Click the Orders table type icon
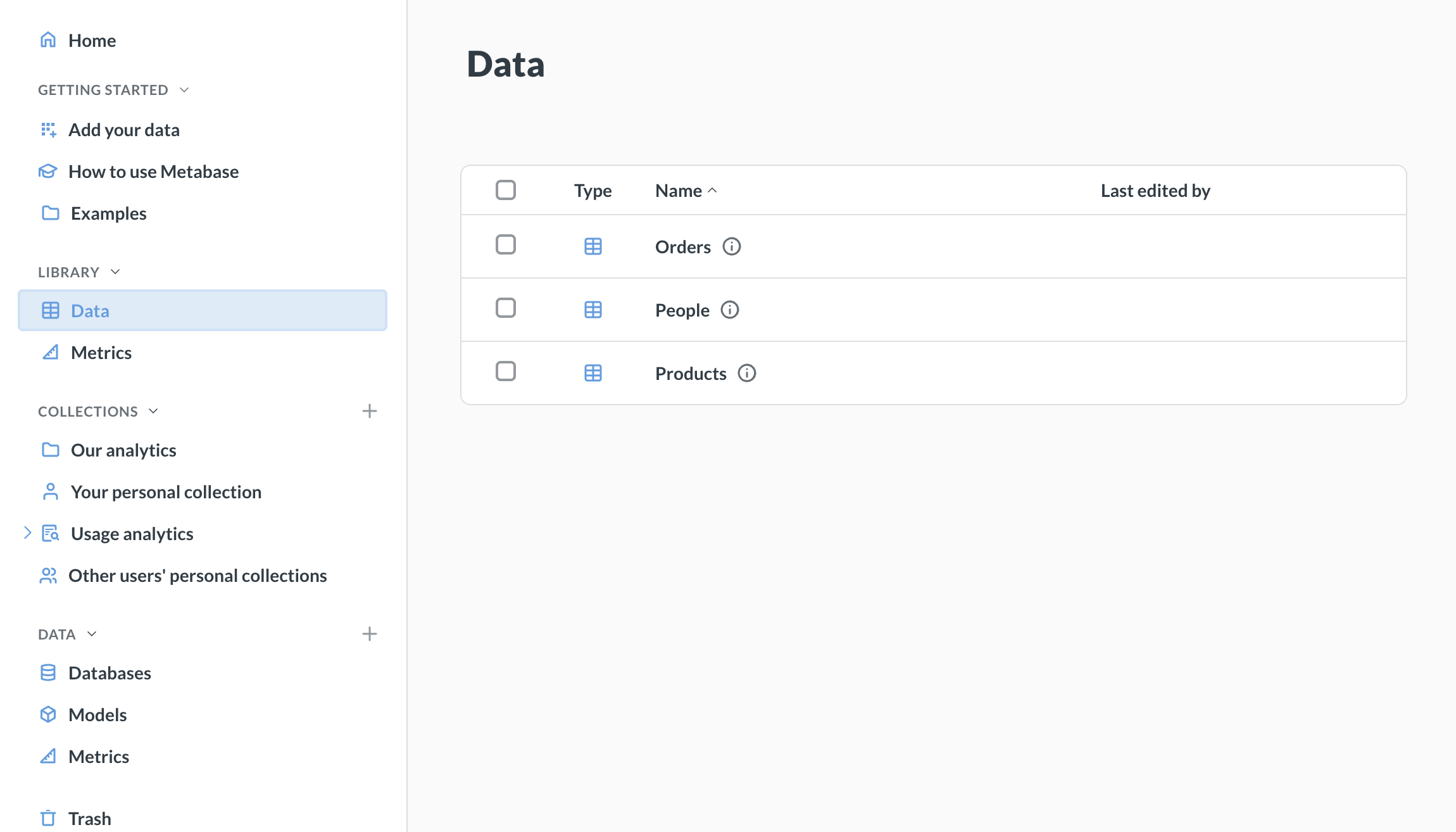1456x832 pixels. tap(593, 246)
